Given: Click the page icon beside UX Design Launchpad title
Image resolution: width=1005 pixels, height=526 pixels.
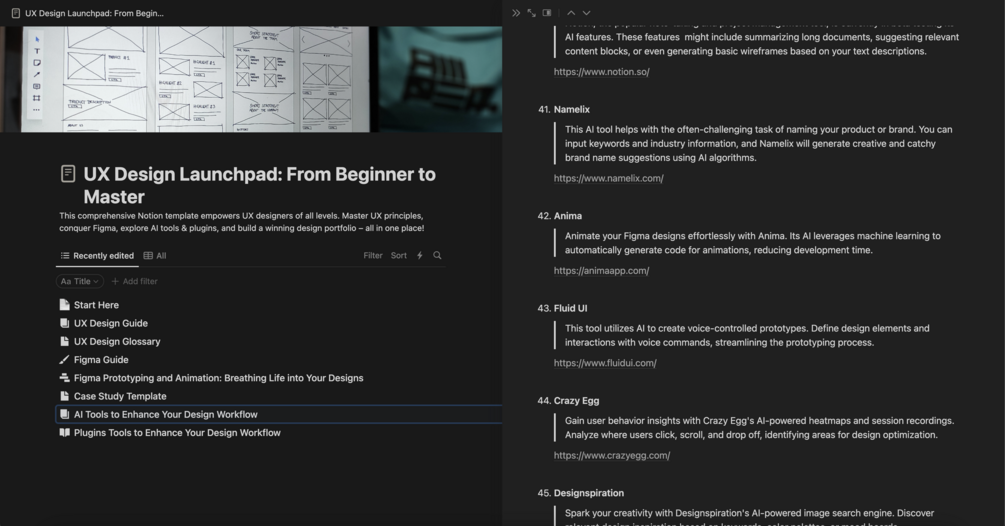Looking at the screenshot, I should tap(68, 174).
